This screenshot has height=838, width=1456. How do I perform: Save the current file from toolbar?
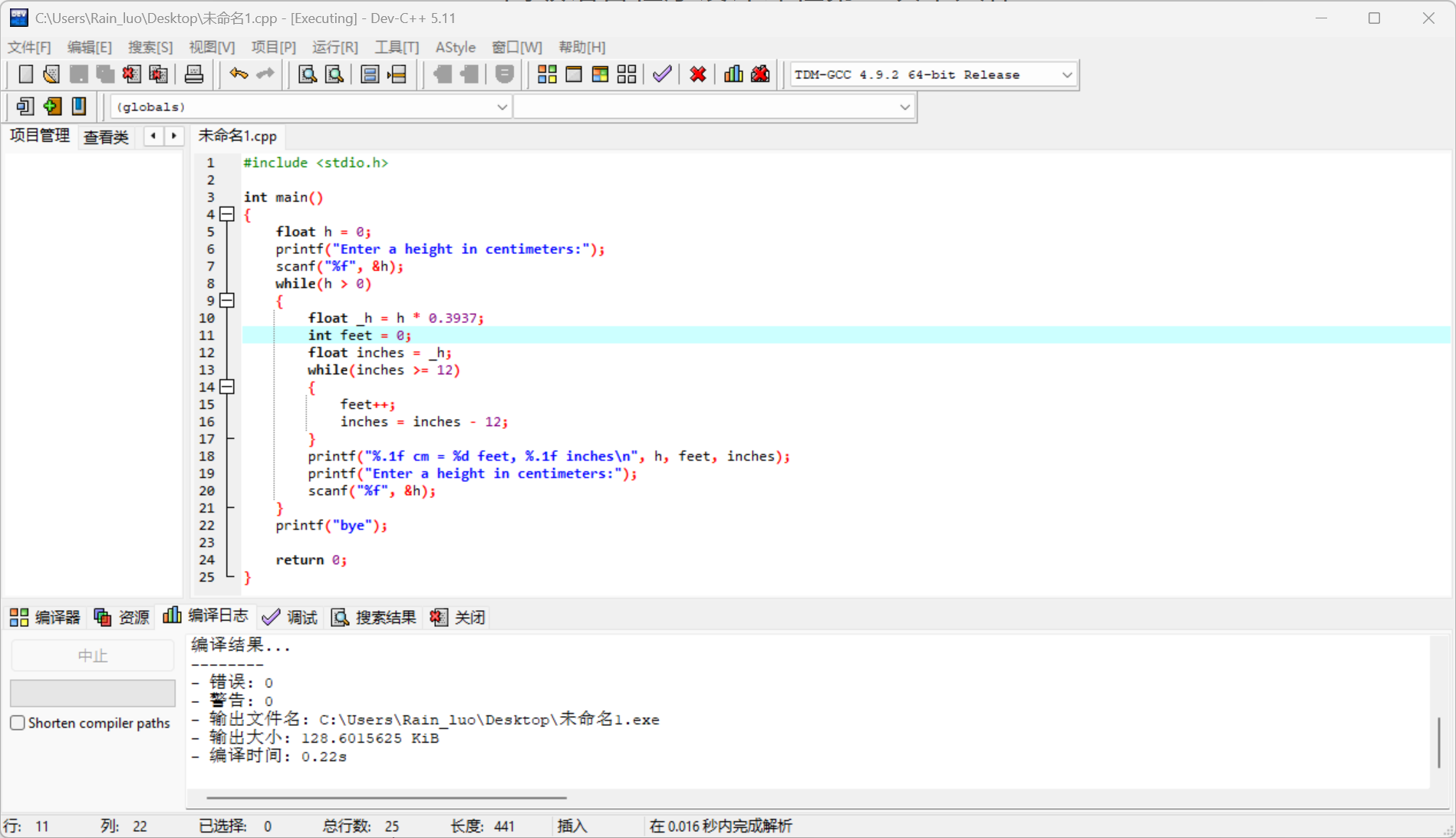coord(78,74)
